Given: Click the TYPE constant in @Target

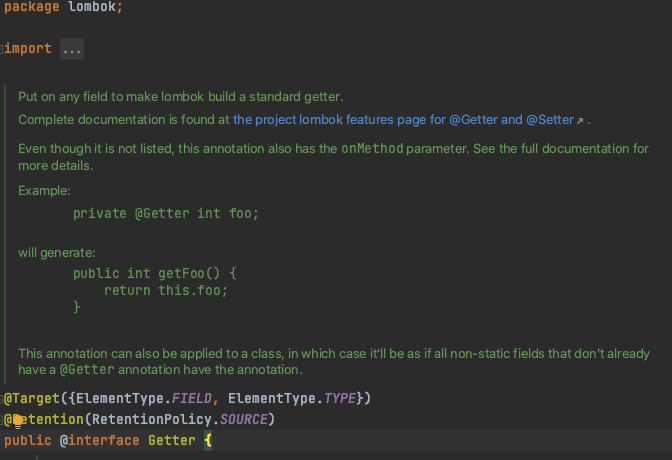Looking at the screenshot, I should [339, 398].
